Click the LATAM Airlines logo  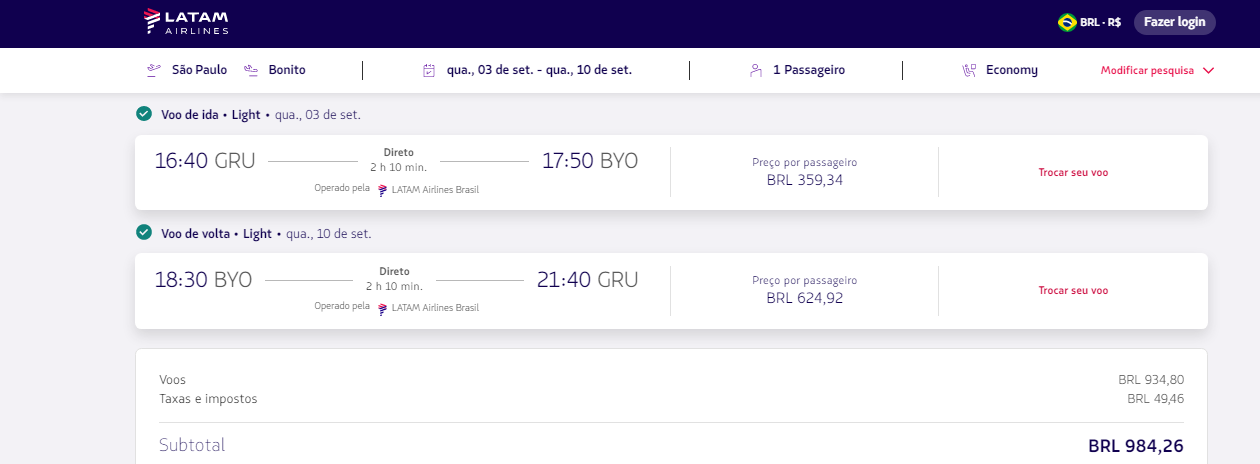click(186, 22)
